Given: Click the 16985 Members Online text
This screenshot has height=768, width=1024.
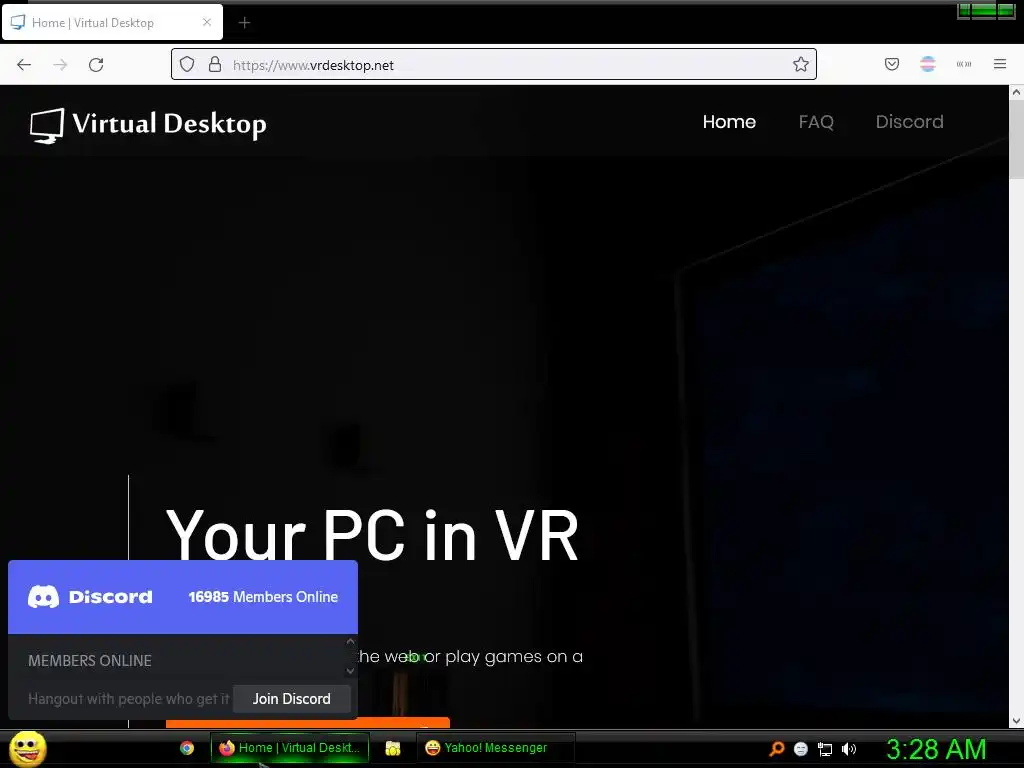Looking at the screenshot, I should (x=263, y=597).
